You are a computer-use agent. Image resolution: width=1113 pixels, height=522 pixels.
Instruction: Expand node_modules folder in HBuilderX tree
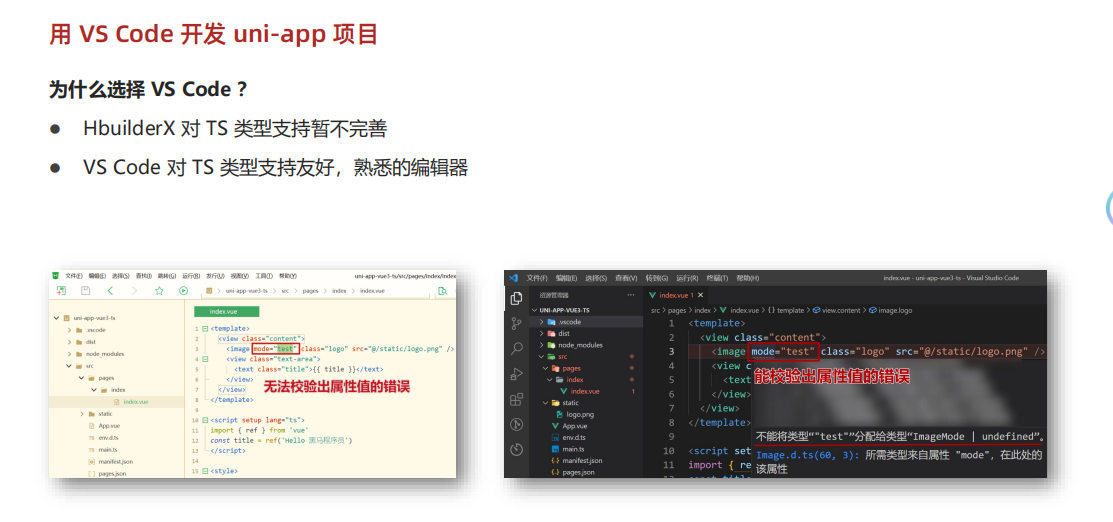[x=69, y=354]
